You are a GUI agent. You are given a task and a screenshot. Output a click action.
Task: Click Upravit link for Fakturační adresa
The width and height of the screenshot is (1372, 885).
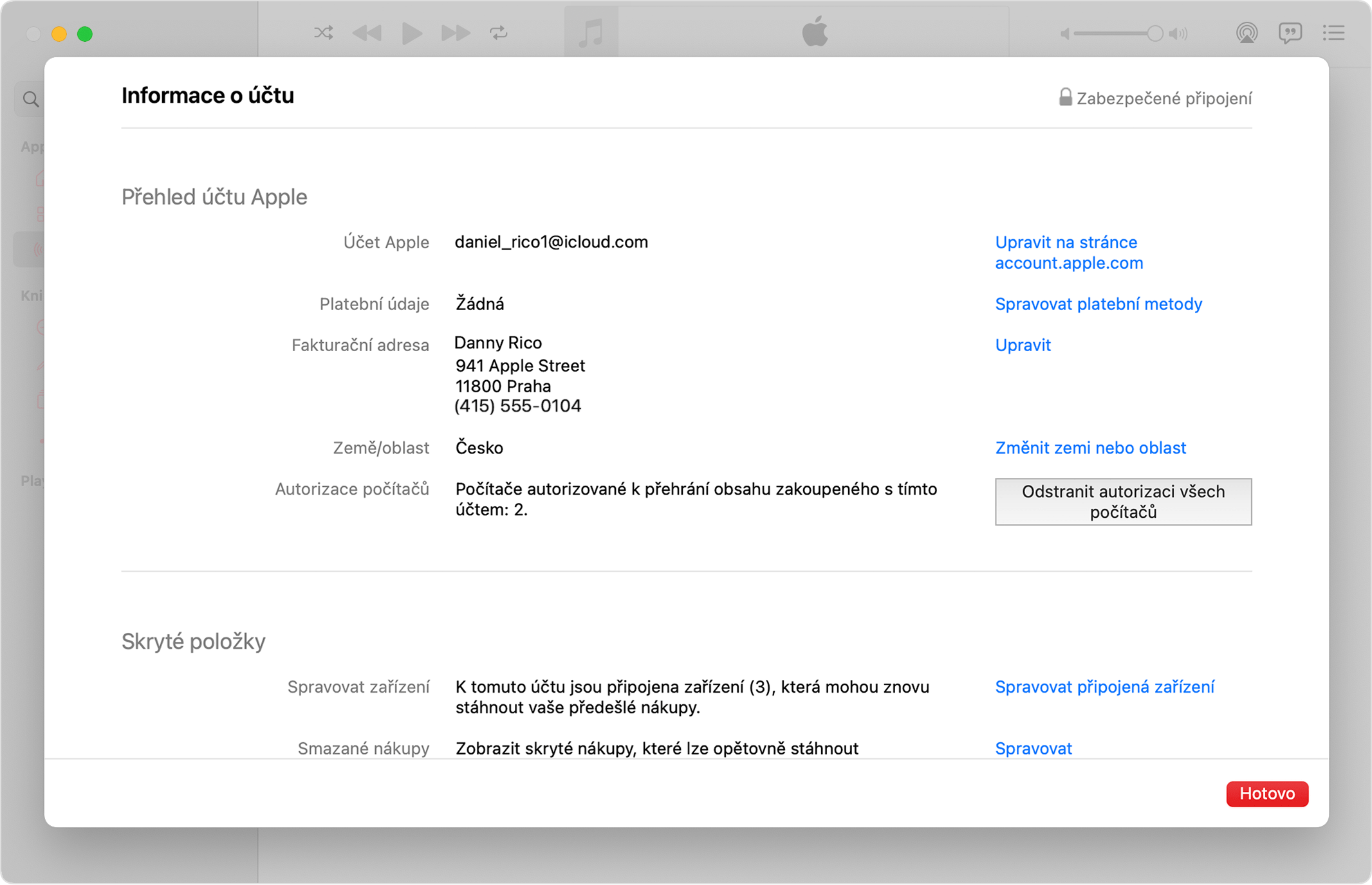tap(1023, 345)
